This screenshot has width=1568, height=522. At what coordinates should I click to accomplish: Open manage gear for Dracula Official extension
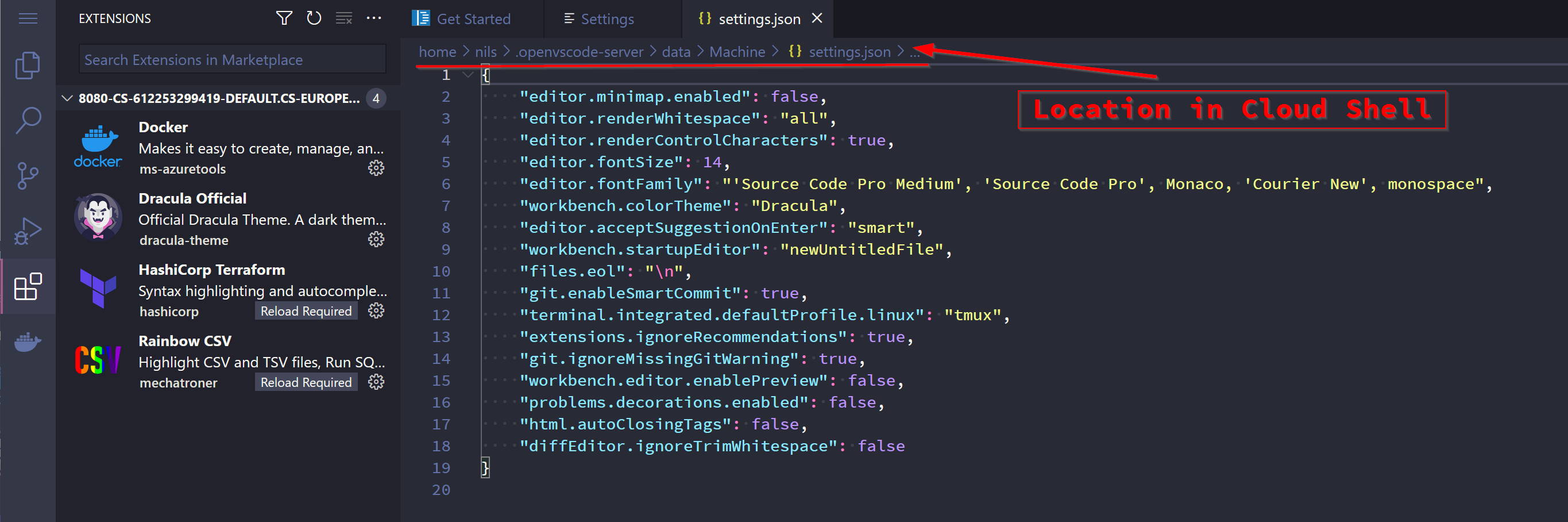tap(376, 239)
